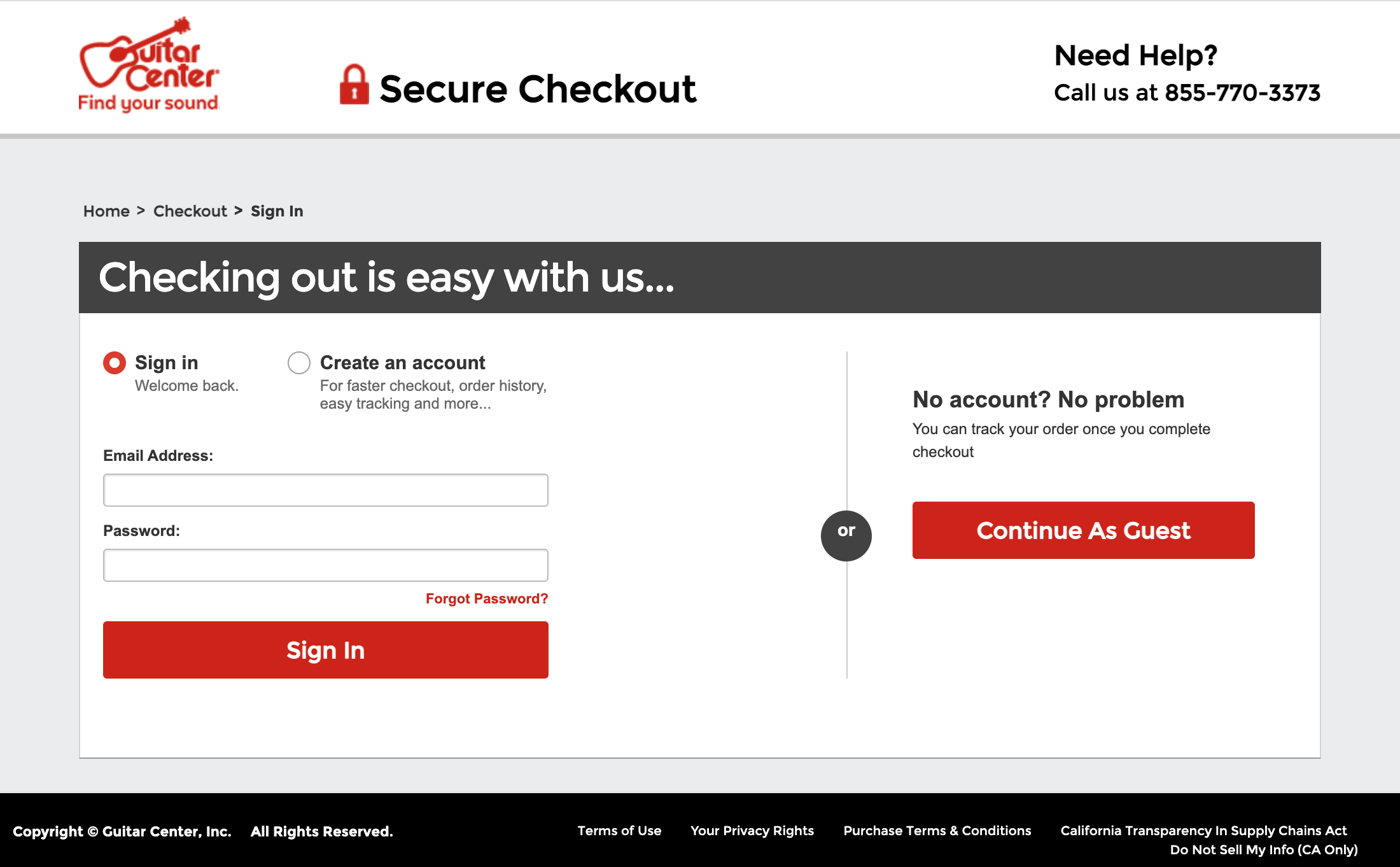This screenshot has width=1400, height=867.
Task: Open the Forgot Password link
Action: pos(487,599)
